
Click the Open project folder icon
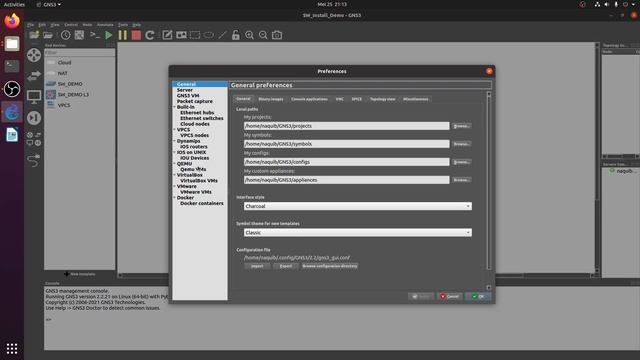[x=48, y=35]
